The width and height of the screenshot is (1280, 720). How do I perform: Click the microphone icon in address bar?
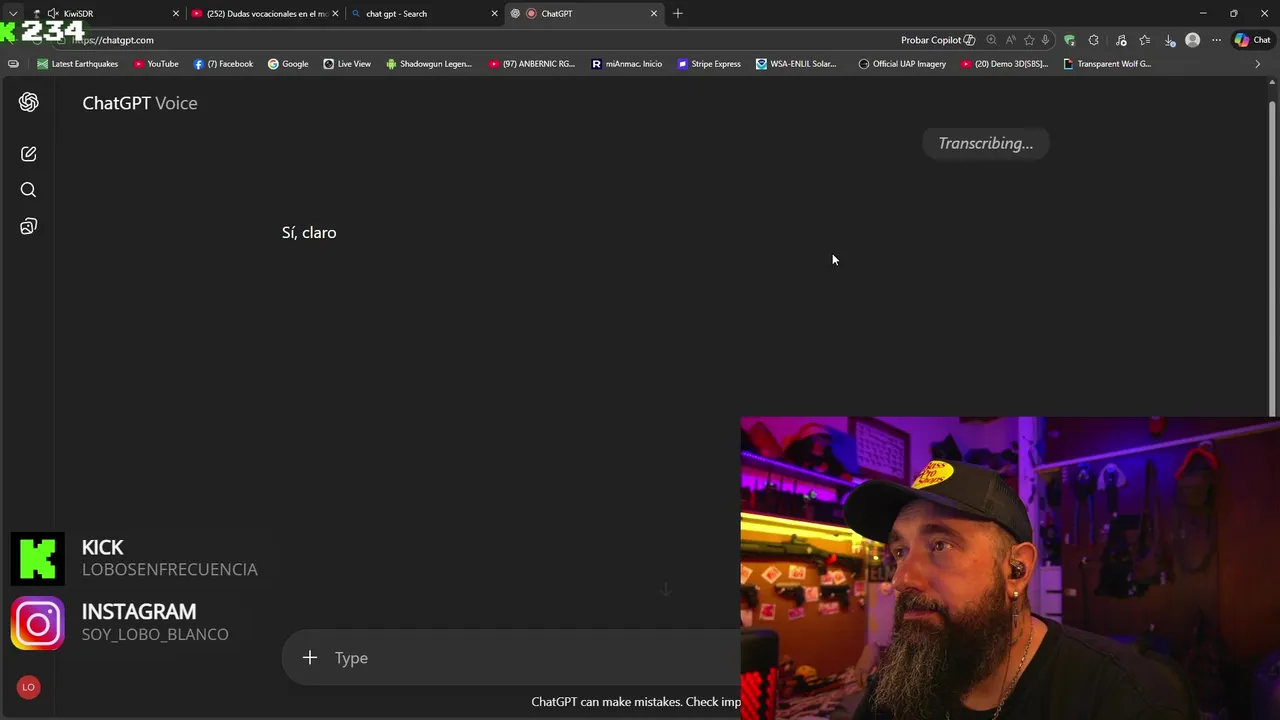click(x=1045, y=40)
